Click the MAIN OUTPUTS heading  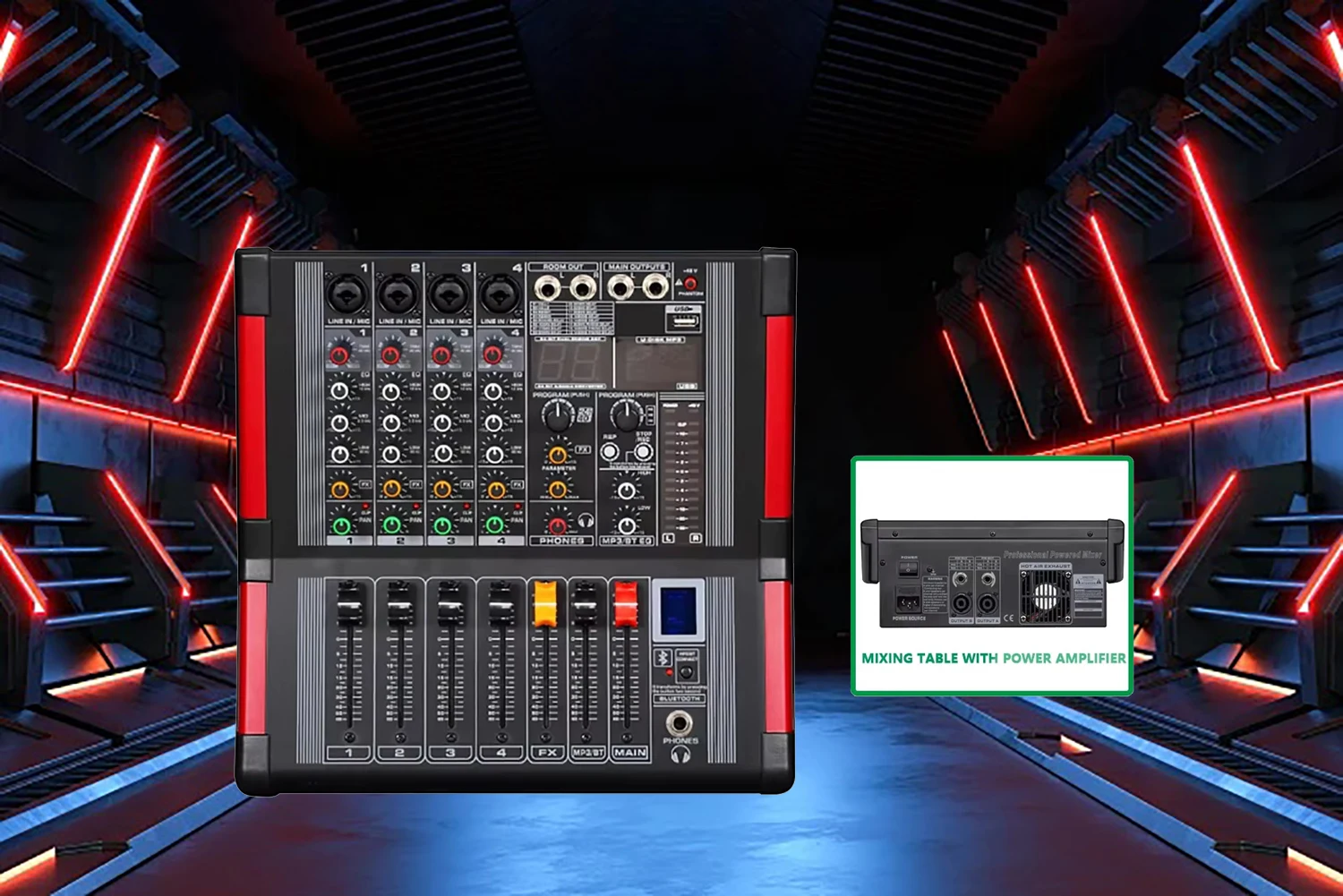click(636, 265)
